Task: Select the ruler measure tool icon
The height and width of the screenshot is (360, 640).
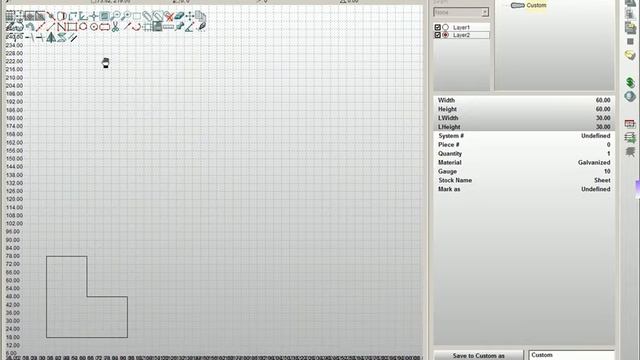Action: [x=168, y=27]
